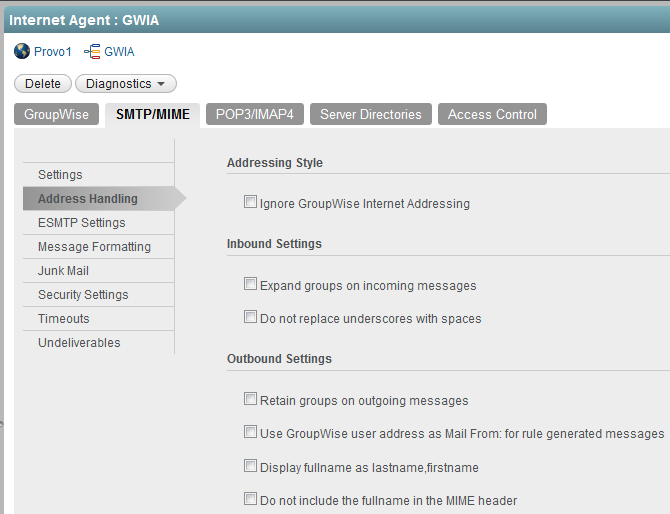Check Do not include fullname in MIME header

click(x=251, y=498)
